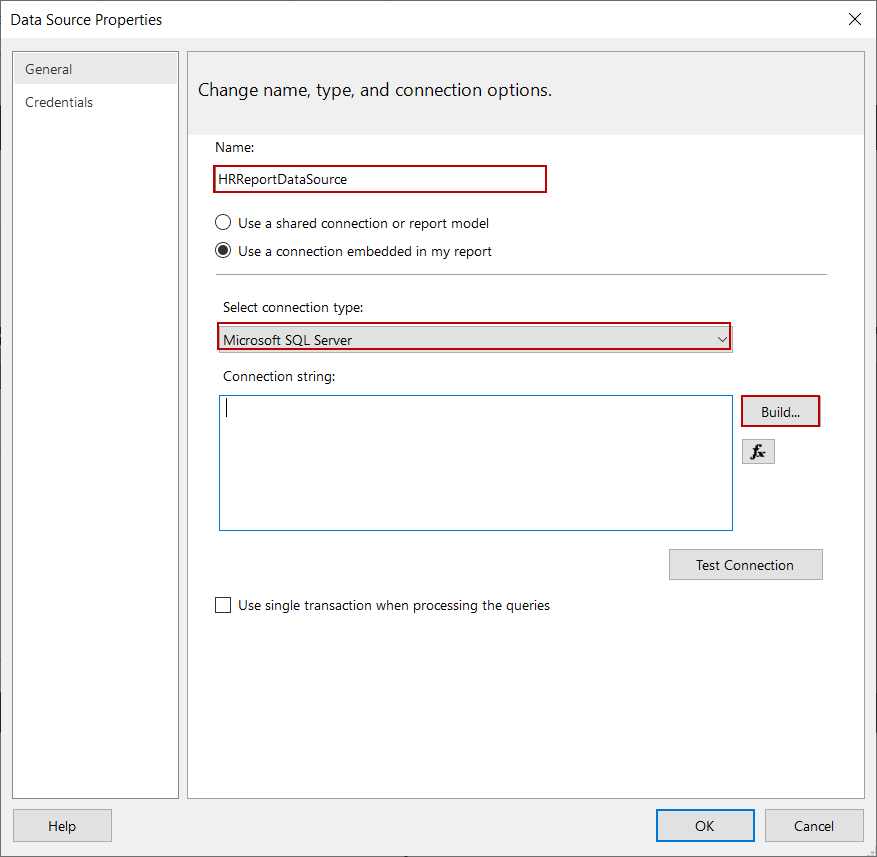Select the shared connection radio button
The image size is (877, 857).
(223, 223)
